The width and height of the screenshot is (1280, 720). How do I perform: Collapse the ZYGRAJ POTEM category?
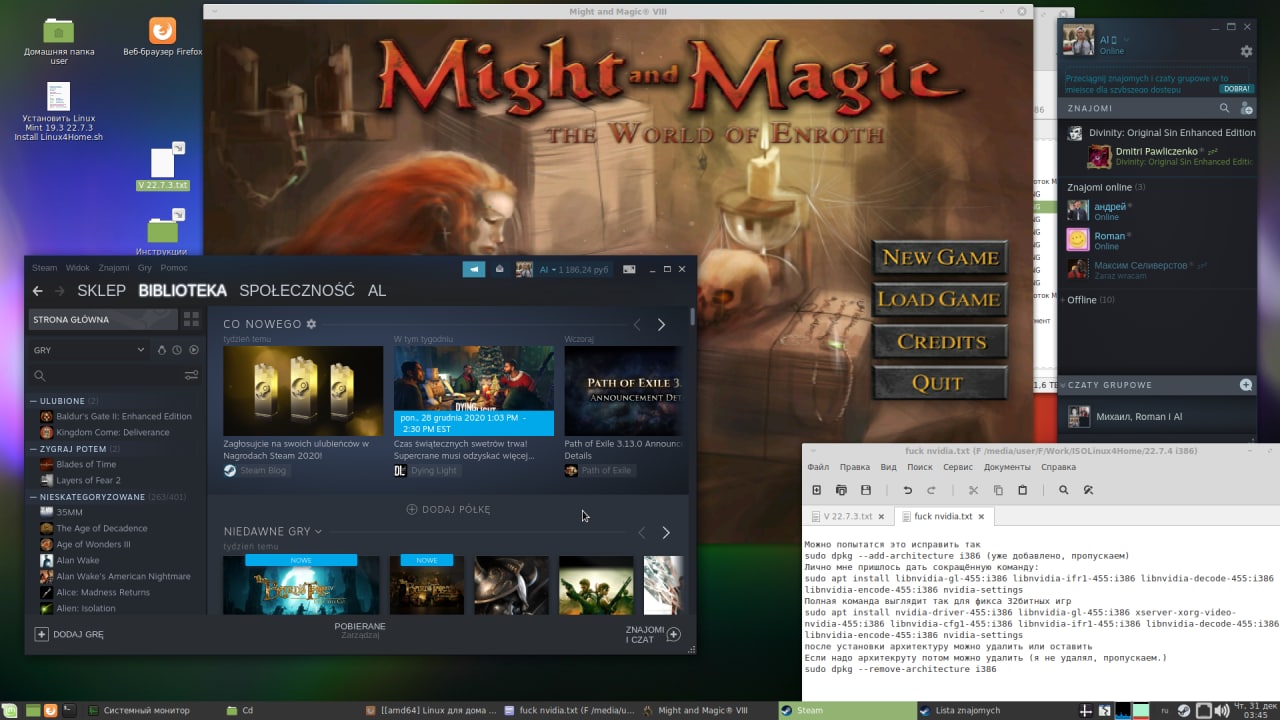pyautogui.click(x=33, y=449)
